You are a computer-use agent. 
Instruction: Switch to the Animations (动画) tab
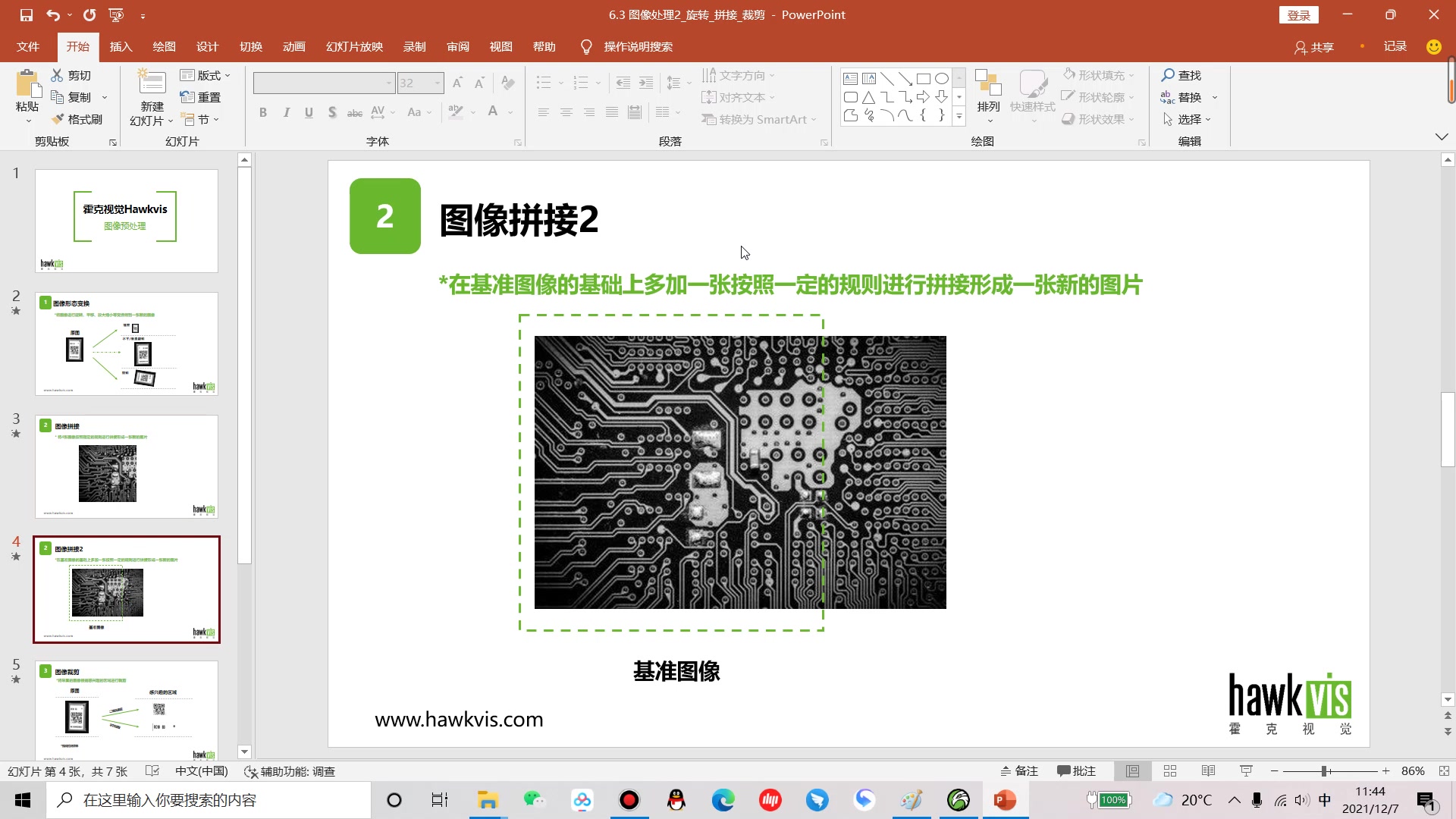coord(294,46)
